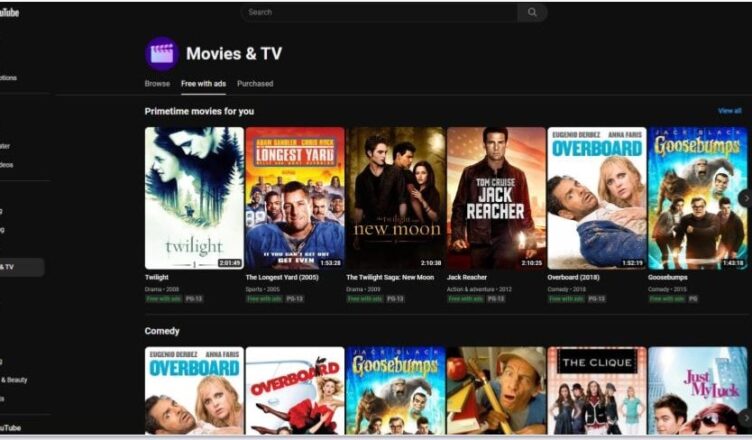The image size is (752, 440).
Task: Click the Goosebumps poster in Primetime row
Action: click(697, 198)
